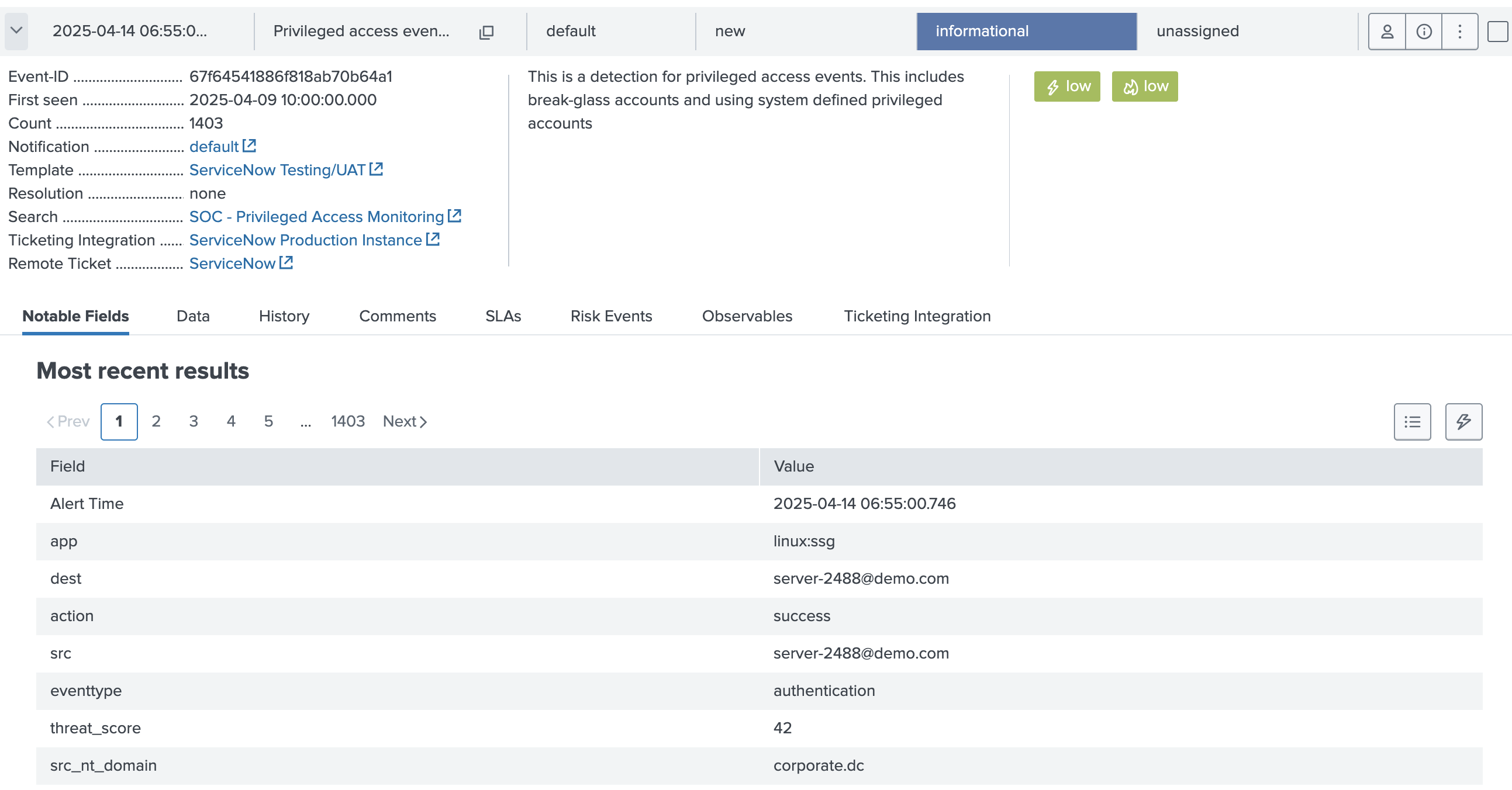Open the default notification link
1512x790 pixels.
(x=213, y=146)
